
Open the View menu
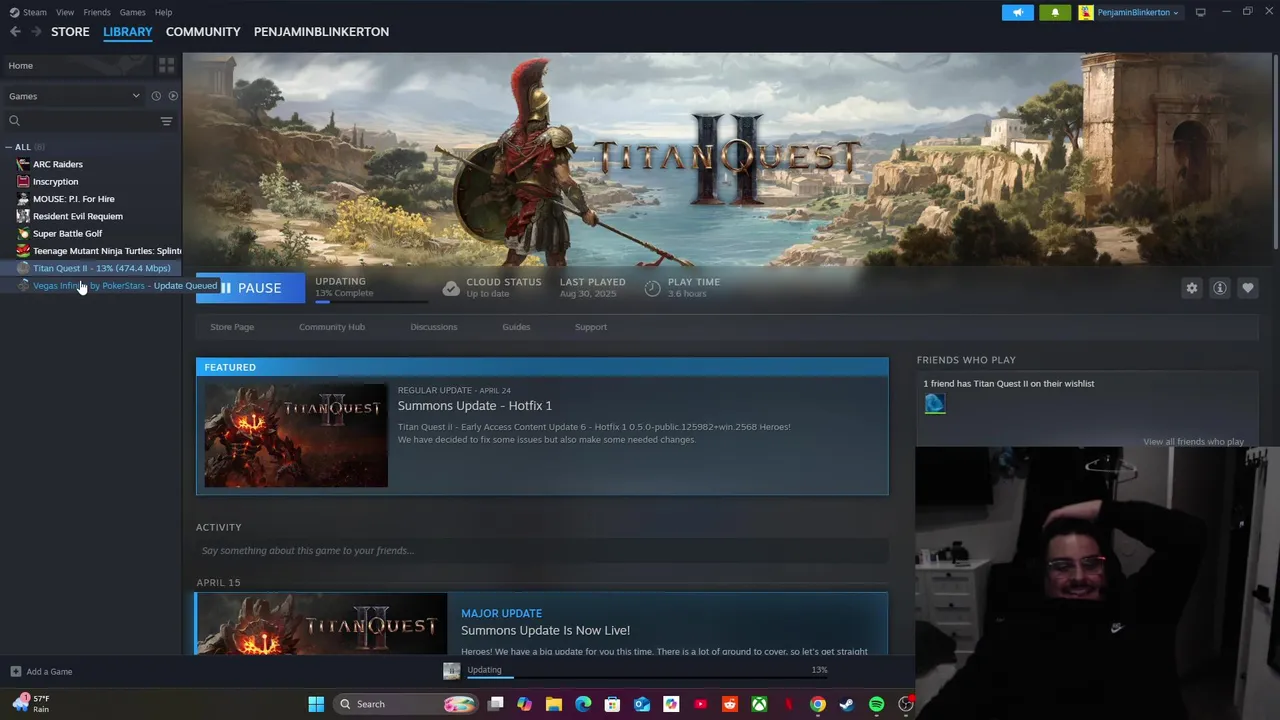[65, 12]
